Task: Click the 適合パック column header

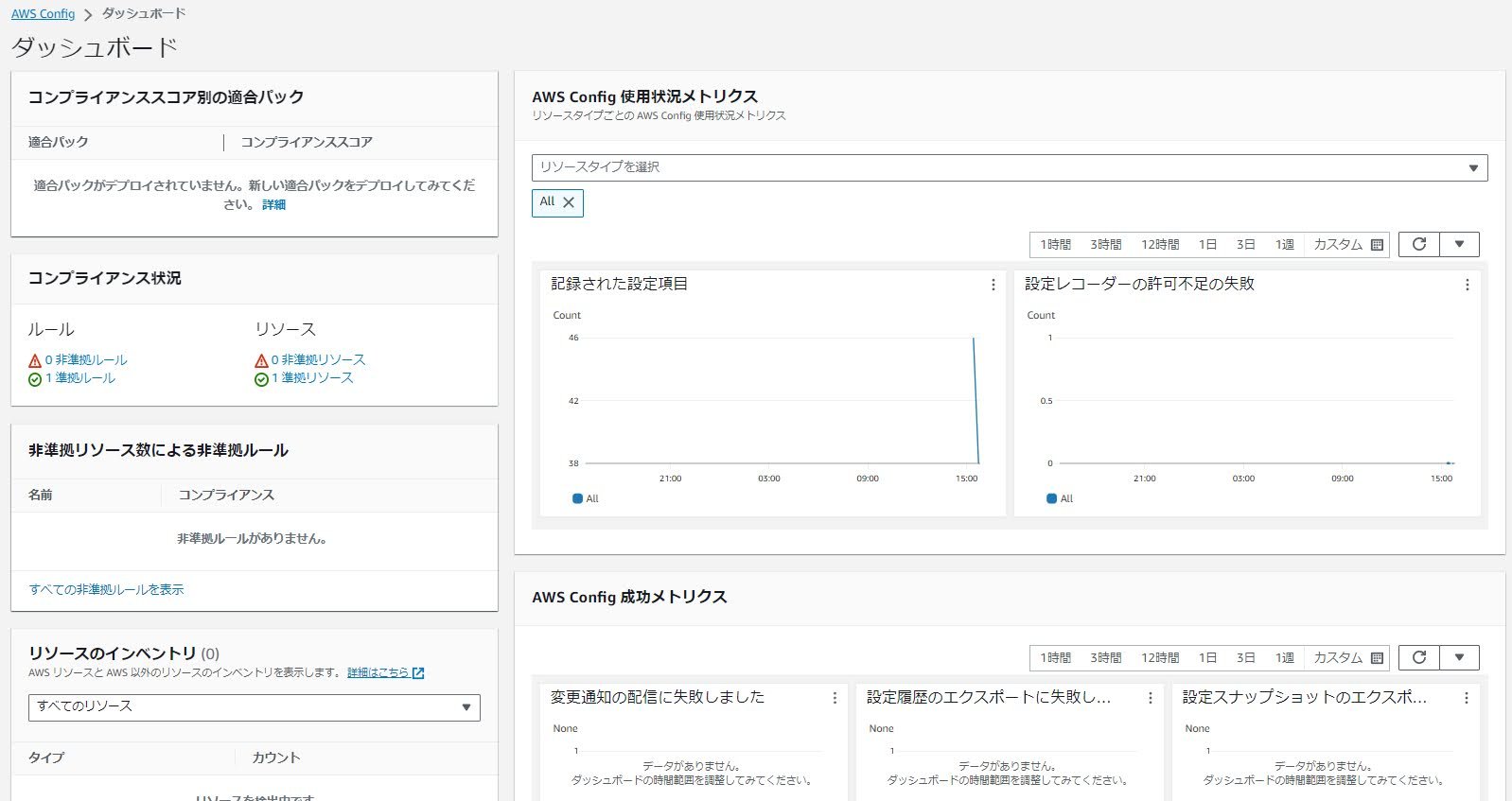Action: pos(58,142)
